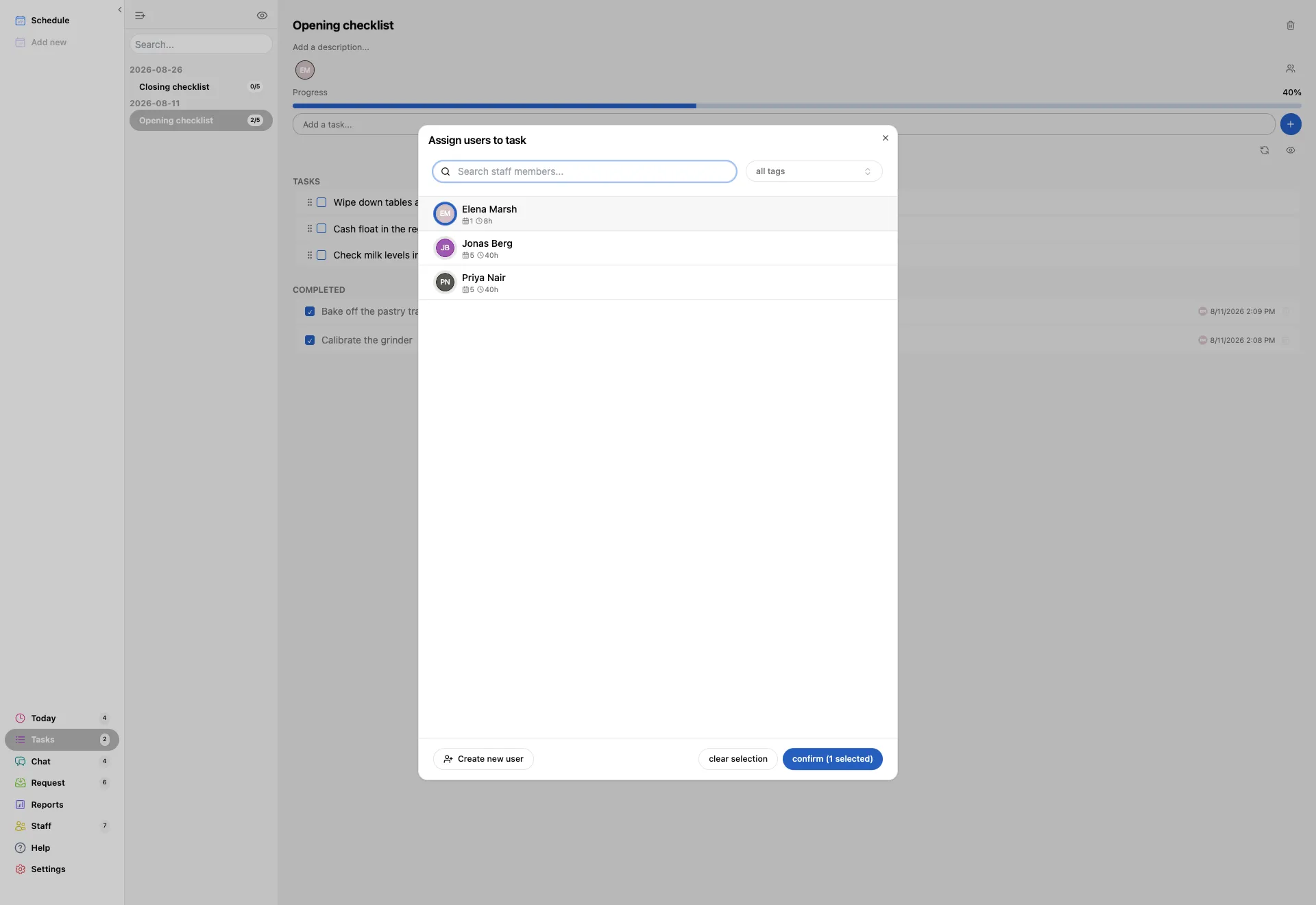The height and width of the screenshot is (905, 1316).
Task: Click clear selection button
Action: [x=738, y=759]
